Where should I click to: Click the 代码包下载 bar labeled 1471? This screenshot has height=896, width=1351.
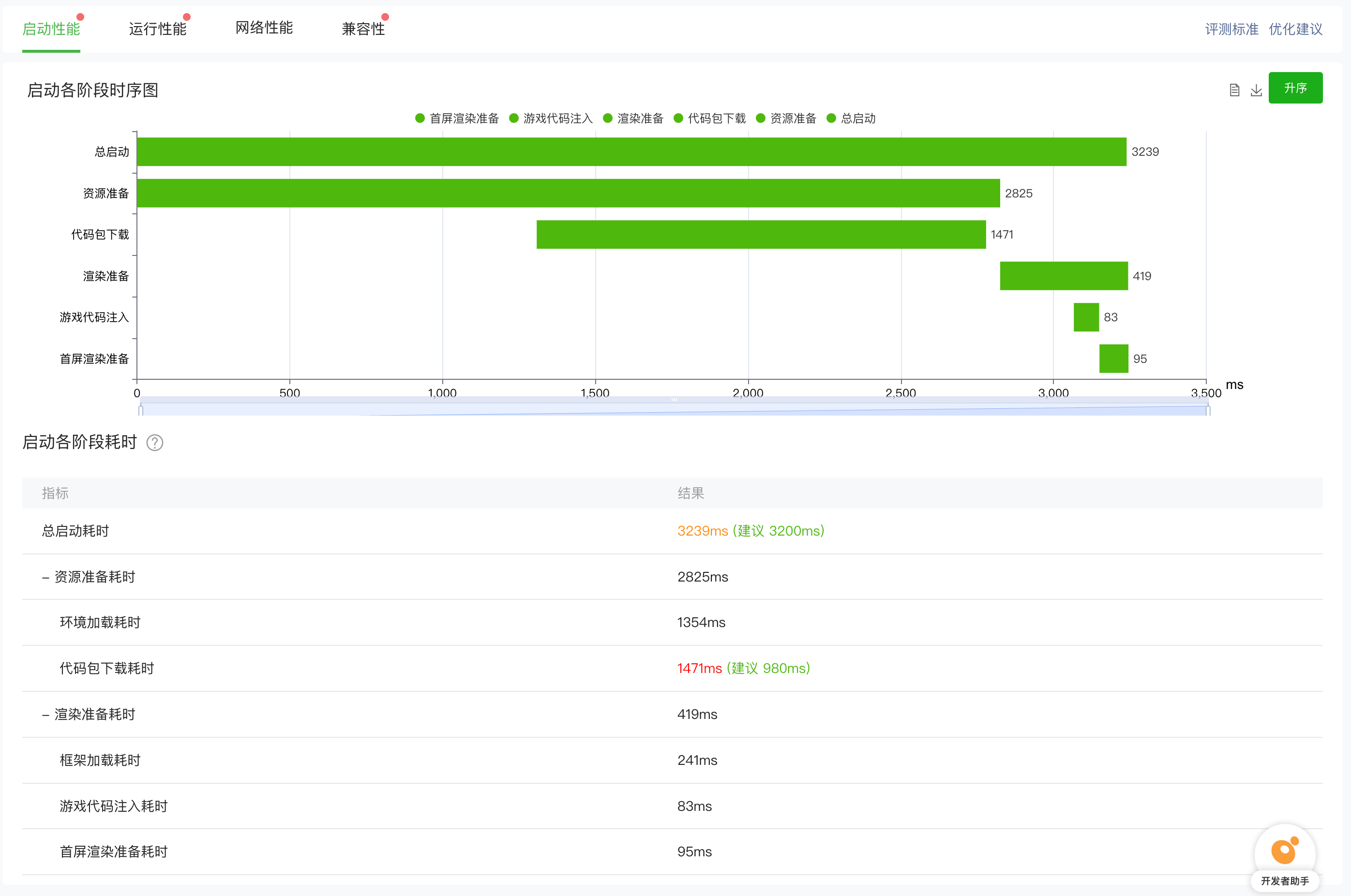click(x=761, y=234)
